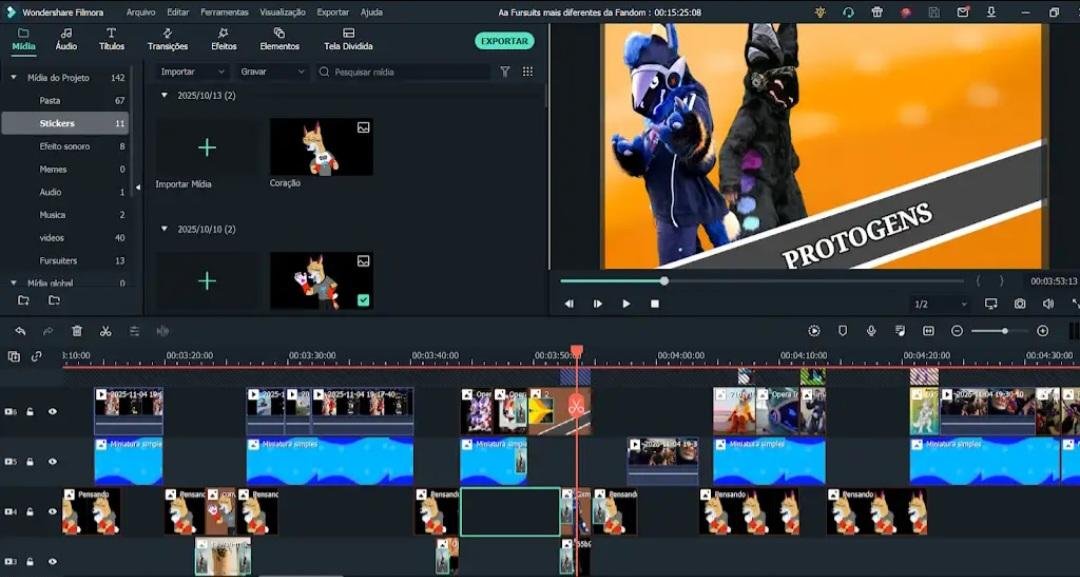Select the split scissors tool in timeline toolbar
Screen dimensions: 1080x577
(105, 331)
